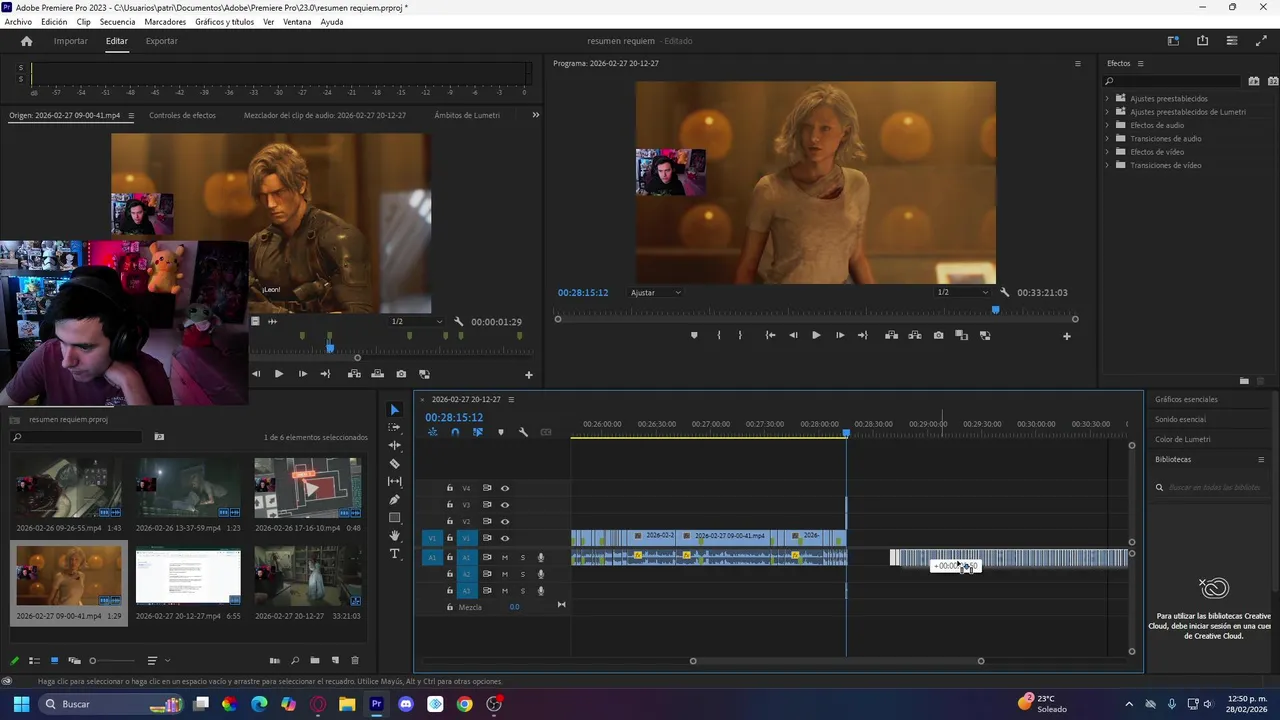
Task: Toggle lock on track V2
Action: (x=450, y=522)
